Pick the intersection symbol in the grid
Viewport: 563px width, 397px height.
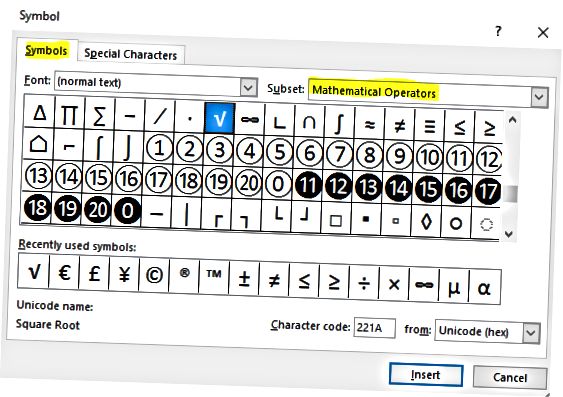click(310, 122)
